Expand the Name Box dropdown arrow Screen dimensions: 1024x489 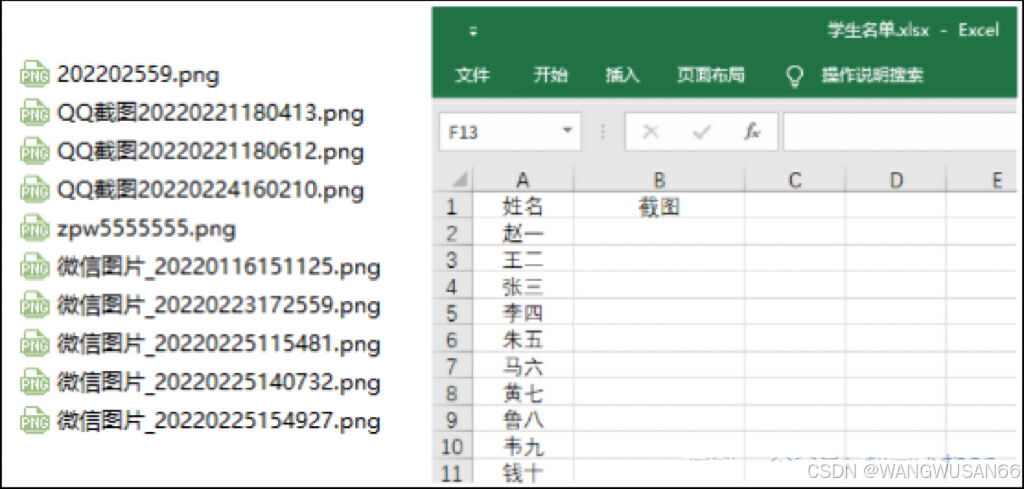click(x=567, y=132)
